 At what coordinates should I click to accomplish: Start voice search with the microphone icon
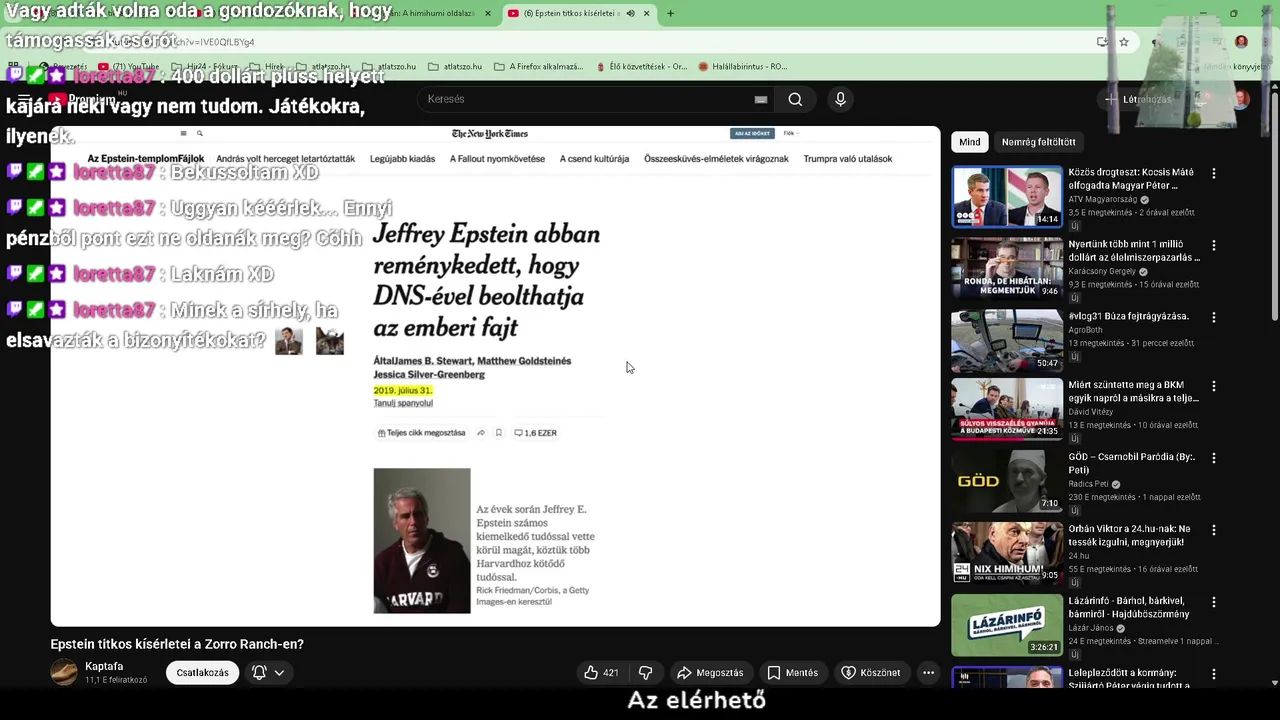(x=840, y=99)
